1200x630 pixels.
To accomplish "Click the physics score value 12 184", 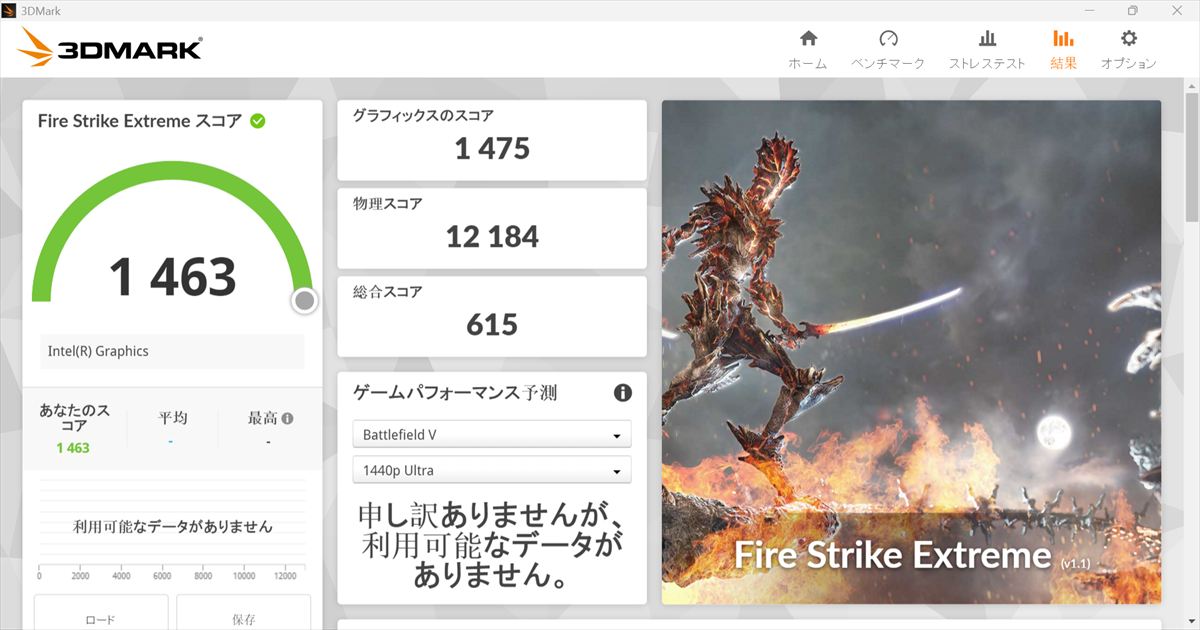I will coord(492,237).
